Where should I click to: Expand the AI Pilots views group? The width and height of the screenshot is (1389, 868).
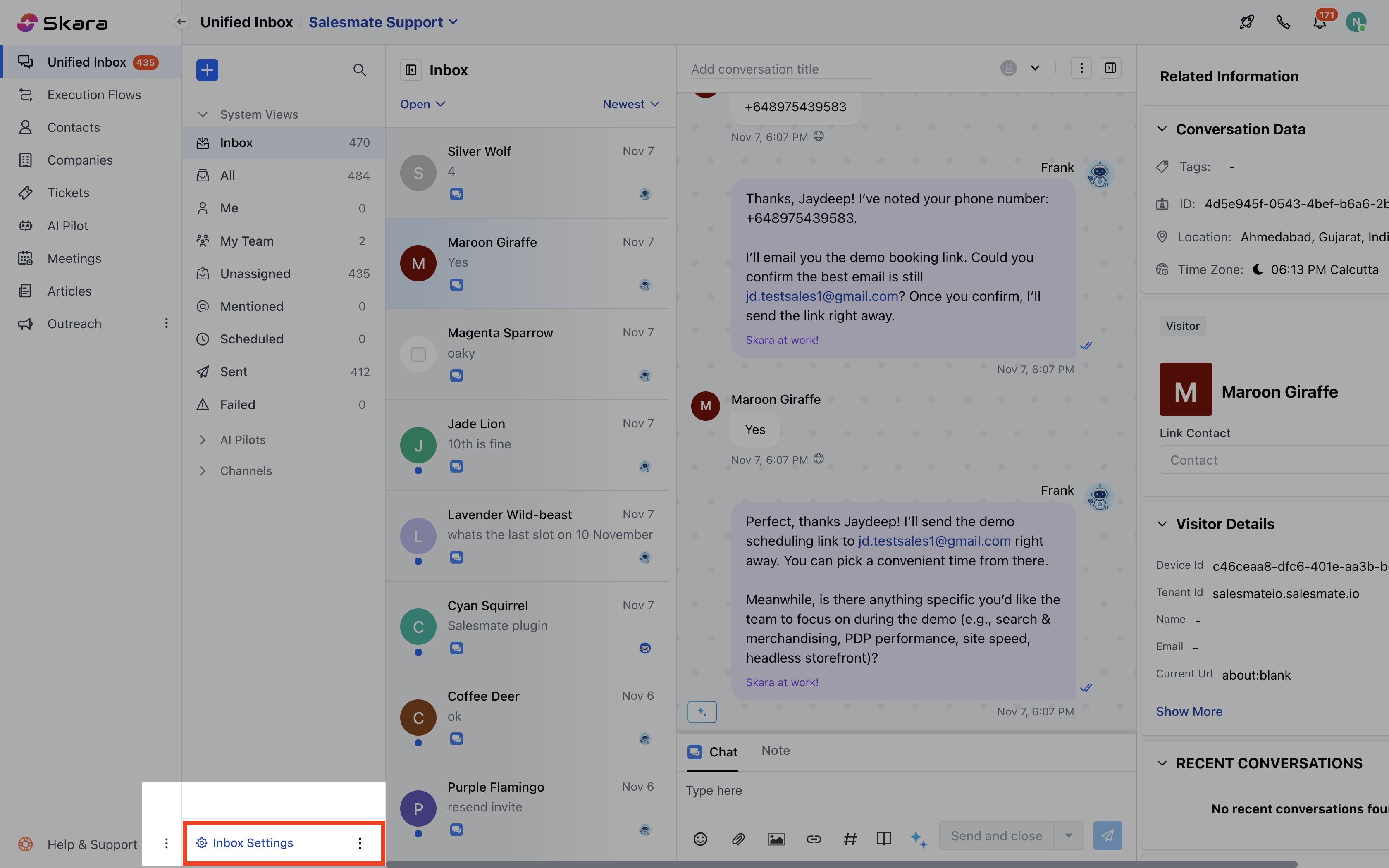pos(242,440)
